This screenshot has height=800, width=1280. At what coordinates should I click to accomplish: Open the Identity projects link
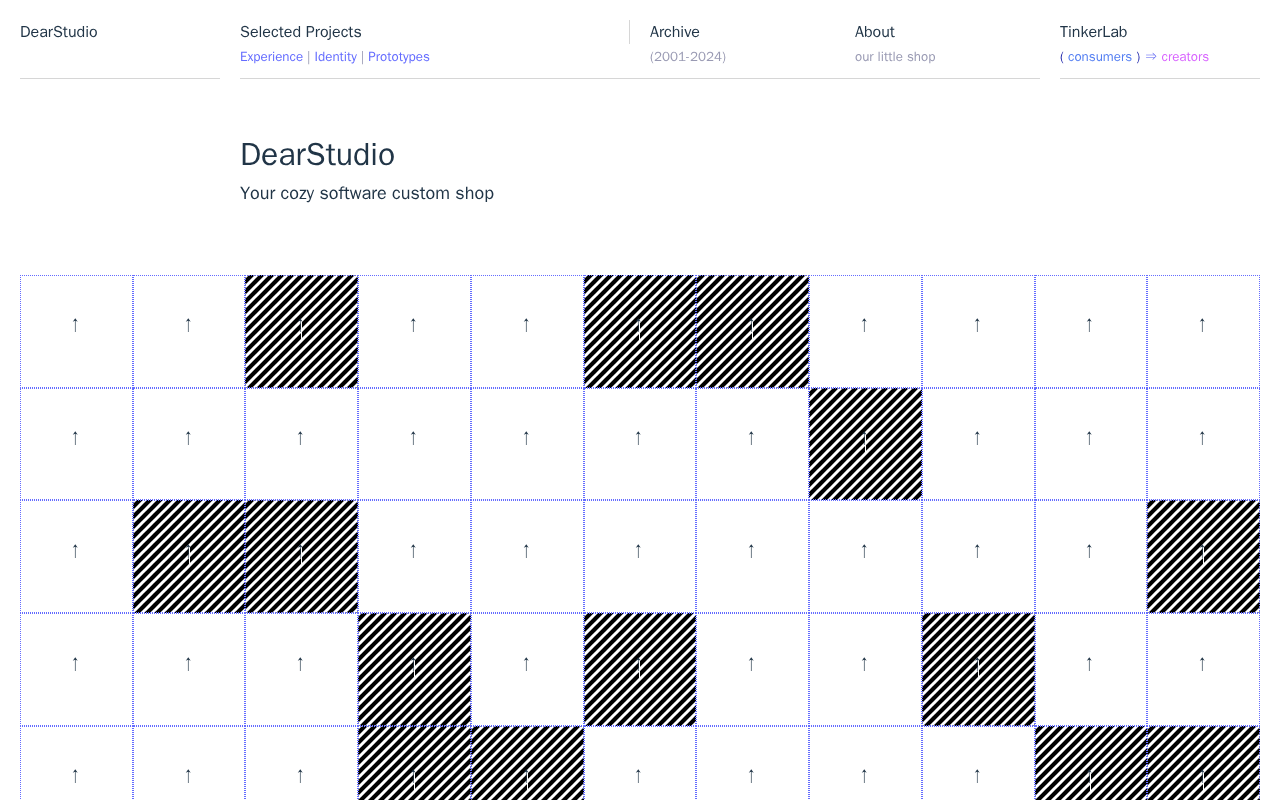335,57
